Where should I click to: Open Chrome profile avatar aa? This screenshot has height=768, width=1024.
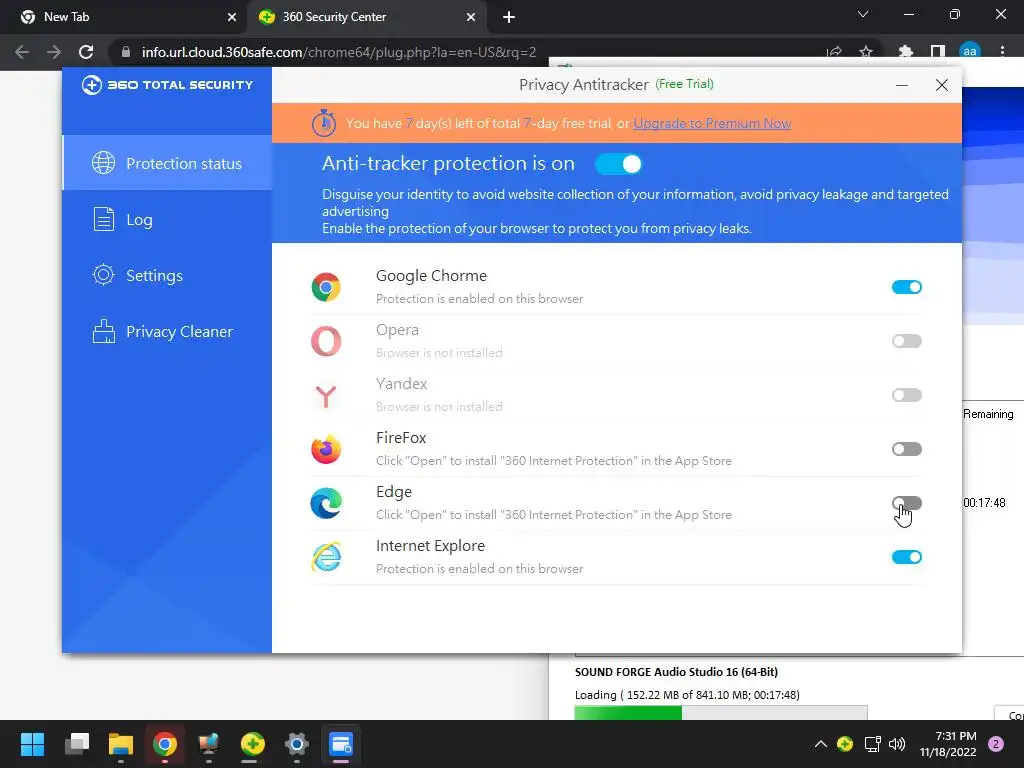[970, 52]
